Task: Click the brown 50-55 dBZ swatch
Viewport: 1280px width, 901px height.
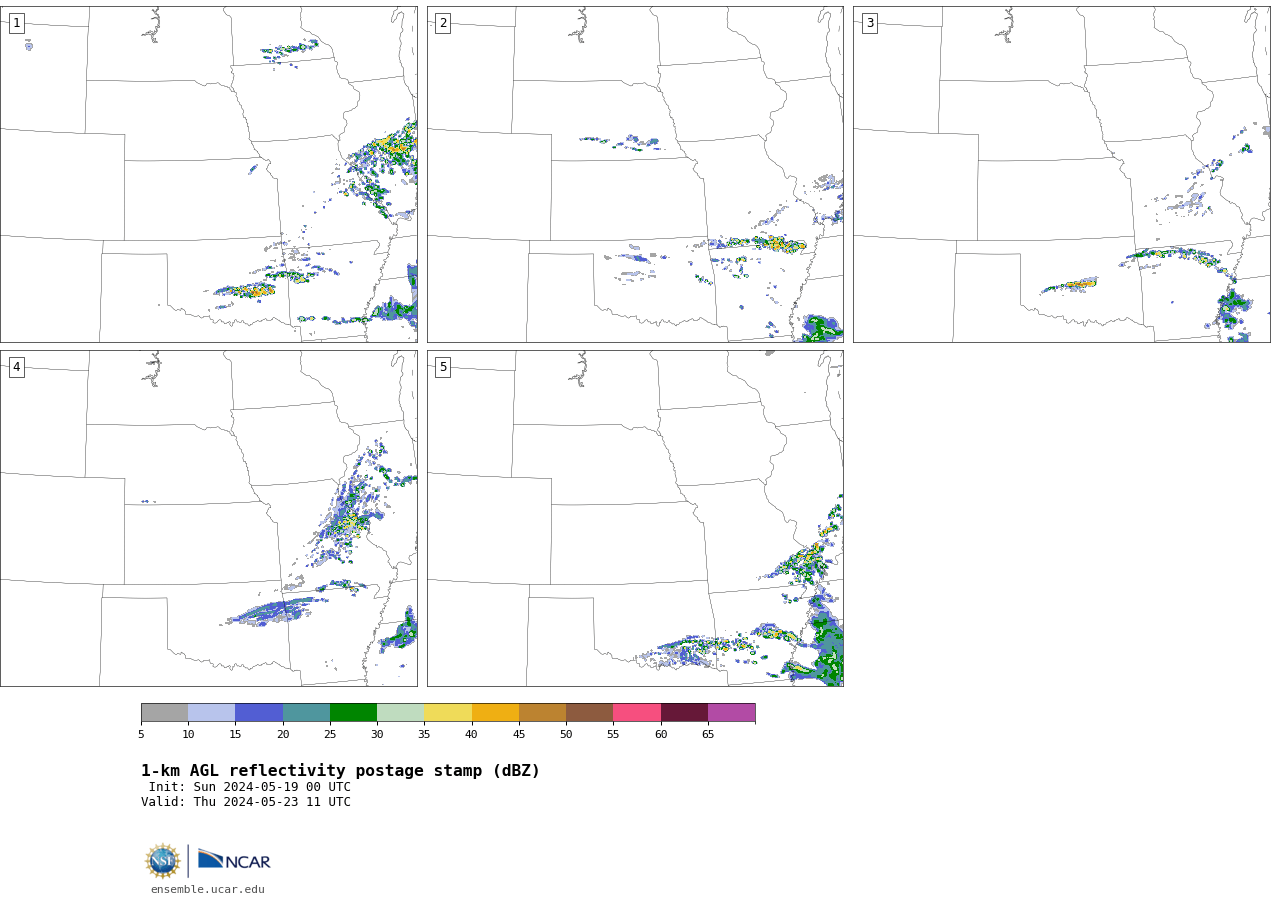Action: point(589,712)
